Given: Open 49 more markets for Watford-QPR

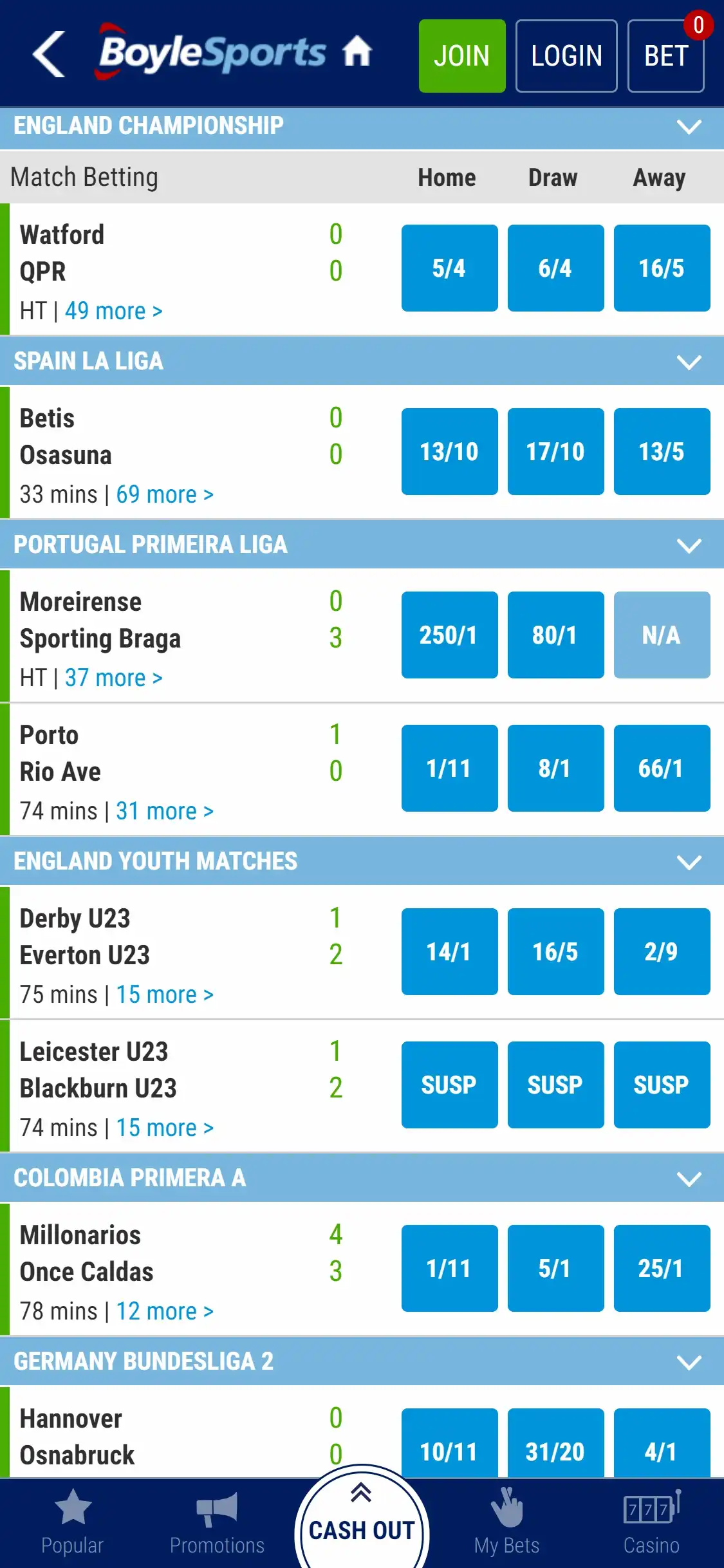Looking at the screenshot, I should point(113,312).
